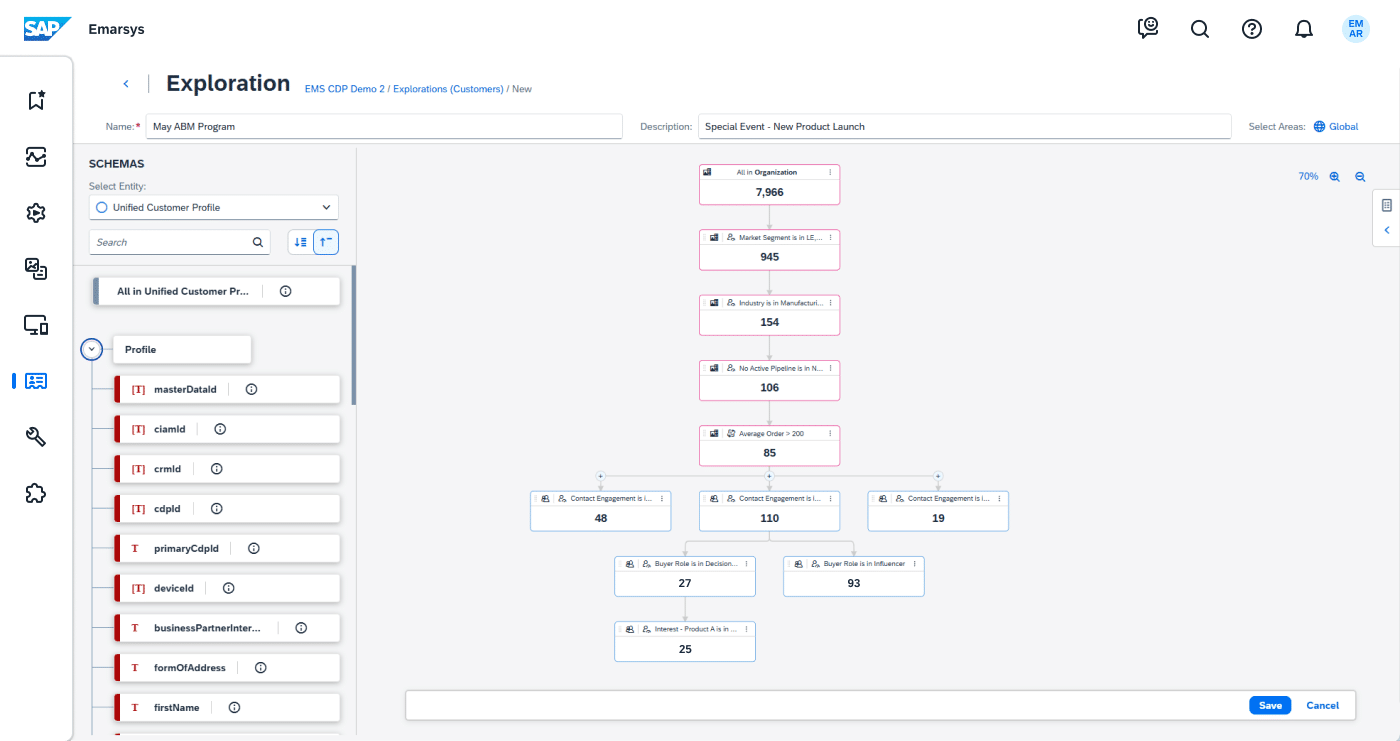Click Cancel to discard the exploration

[1322, 705]
